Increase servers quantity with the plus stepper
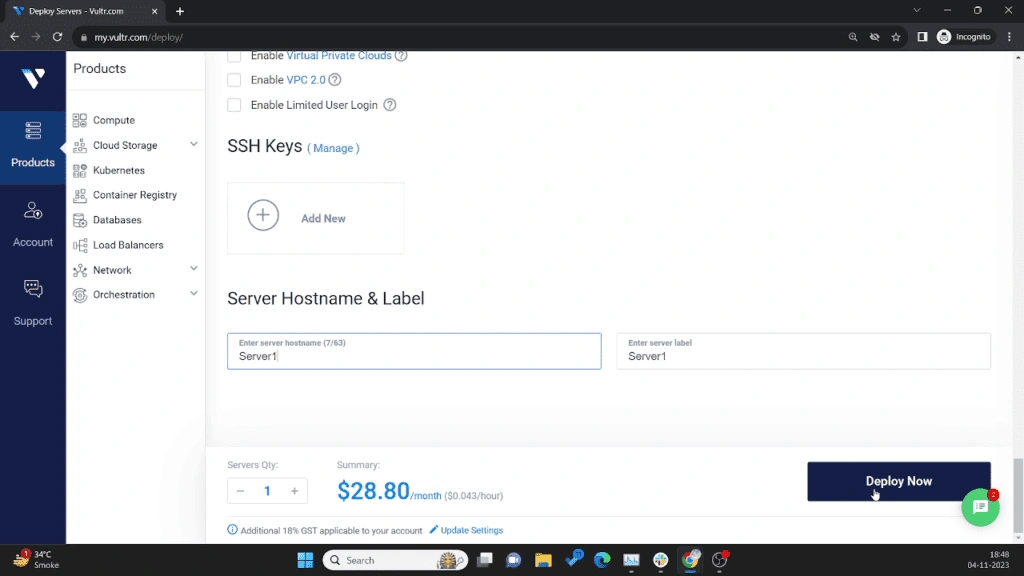The image size is (1024, 576). tap(293, 491)
